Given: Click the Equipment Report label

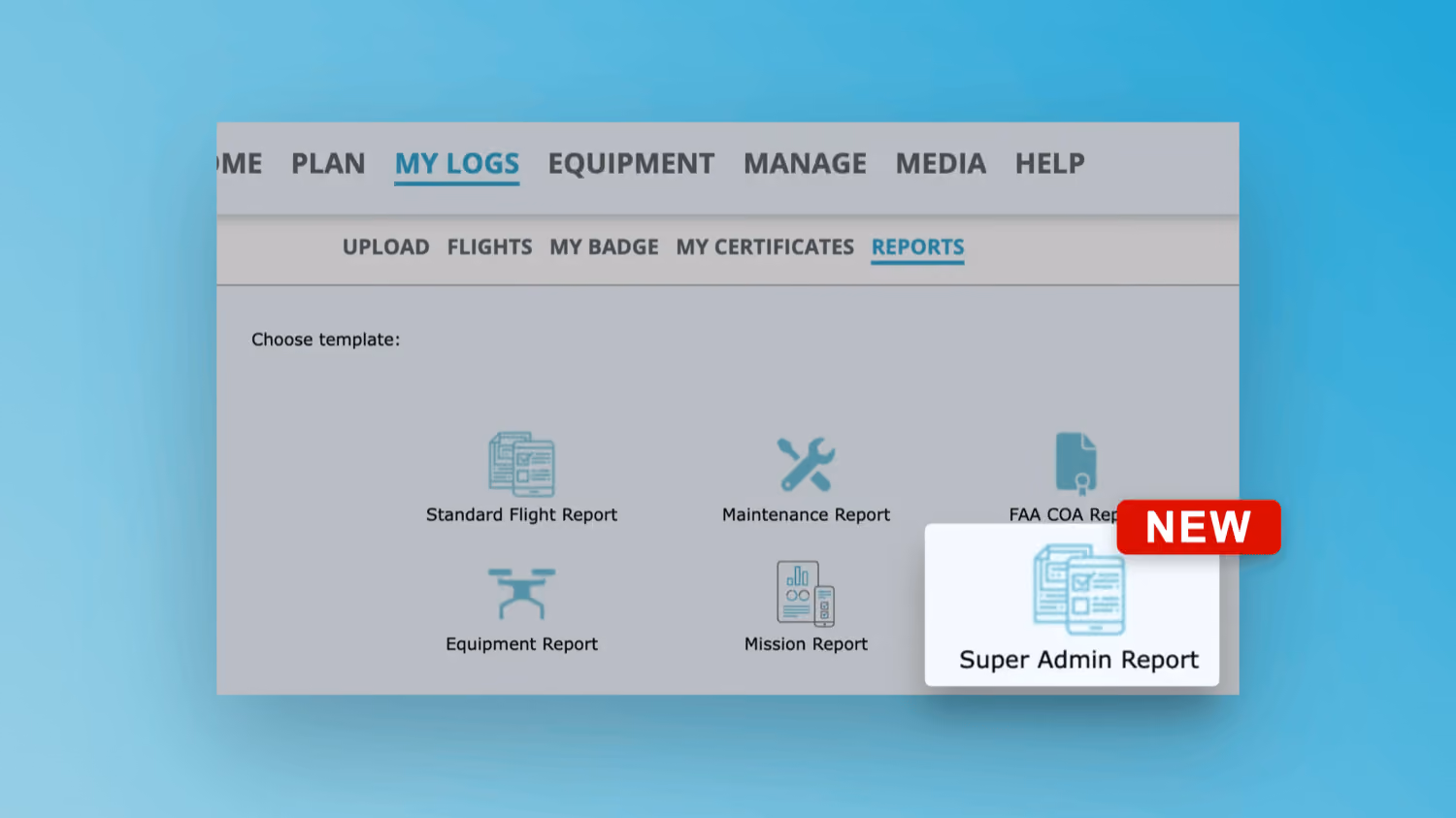Looking at the screenshot, I should (x=521, y=644).
